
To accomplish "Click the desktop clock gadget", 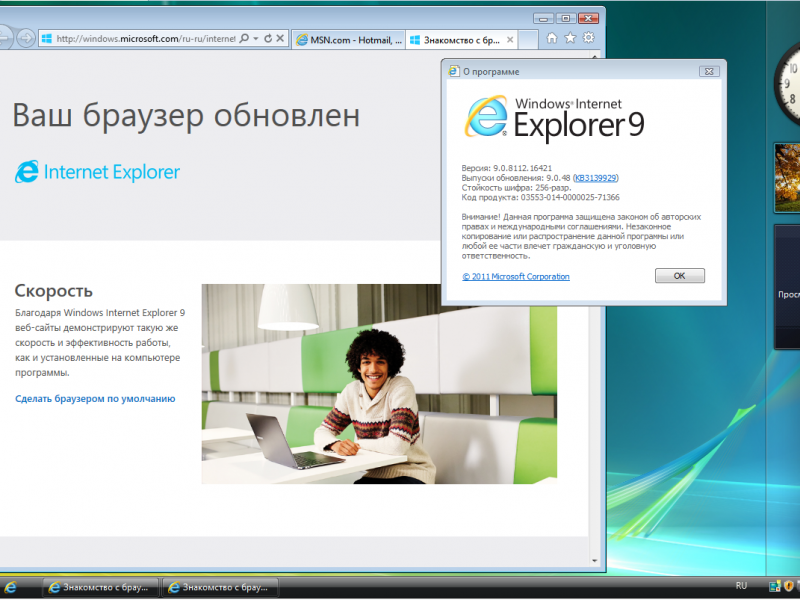I will tap(787, 84).
